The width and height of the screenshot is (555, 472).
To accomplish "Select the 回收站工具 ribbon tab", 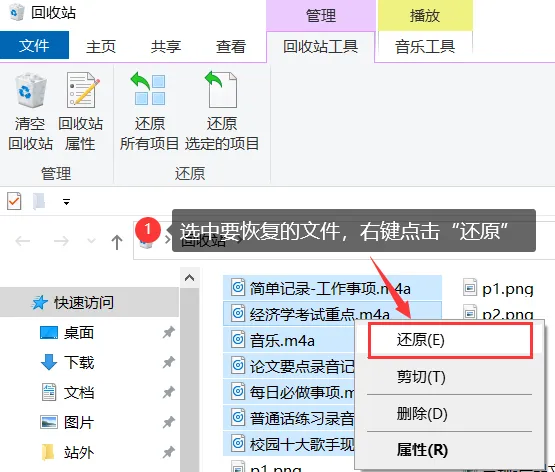I will [320, 46].
